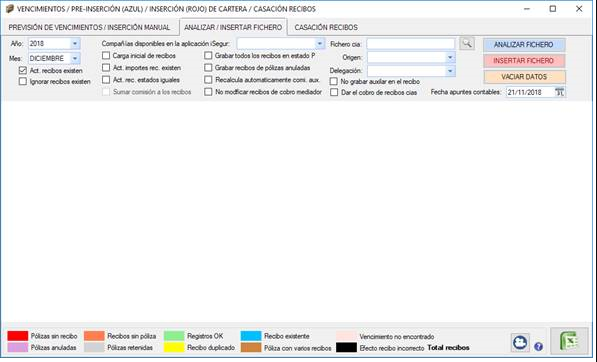Check Dar el cobro de recibos cias
The width and height of the screenshot is (597, 362).
tap(334, 92)
